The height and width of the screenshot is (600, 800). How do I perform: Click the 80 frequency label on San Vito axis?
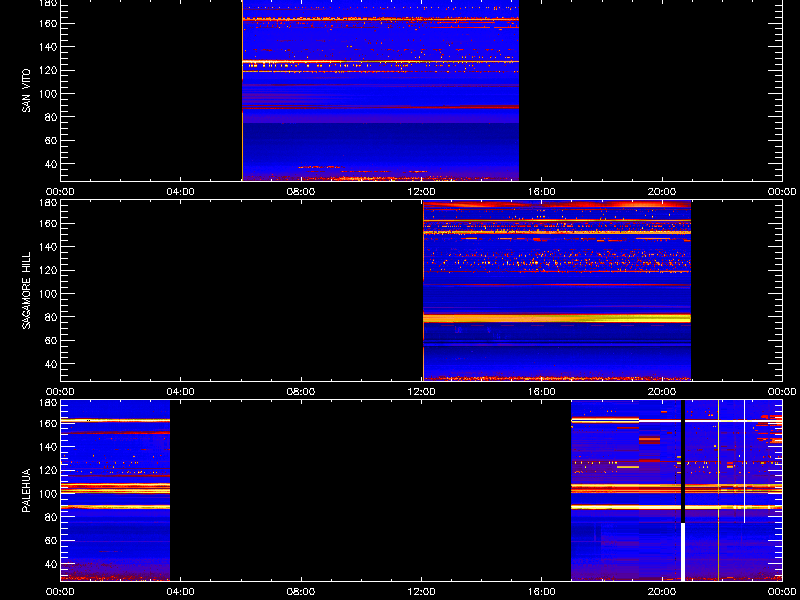(x=52, y=117)
